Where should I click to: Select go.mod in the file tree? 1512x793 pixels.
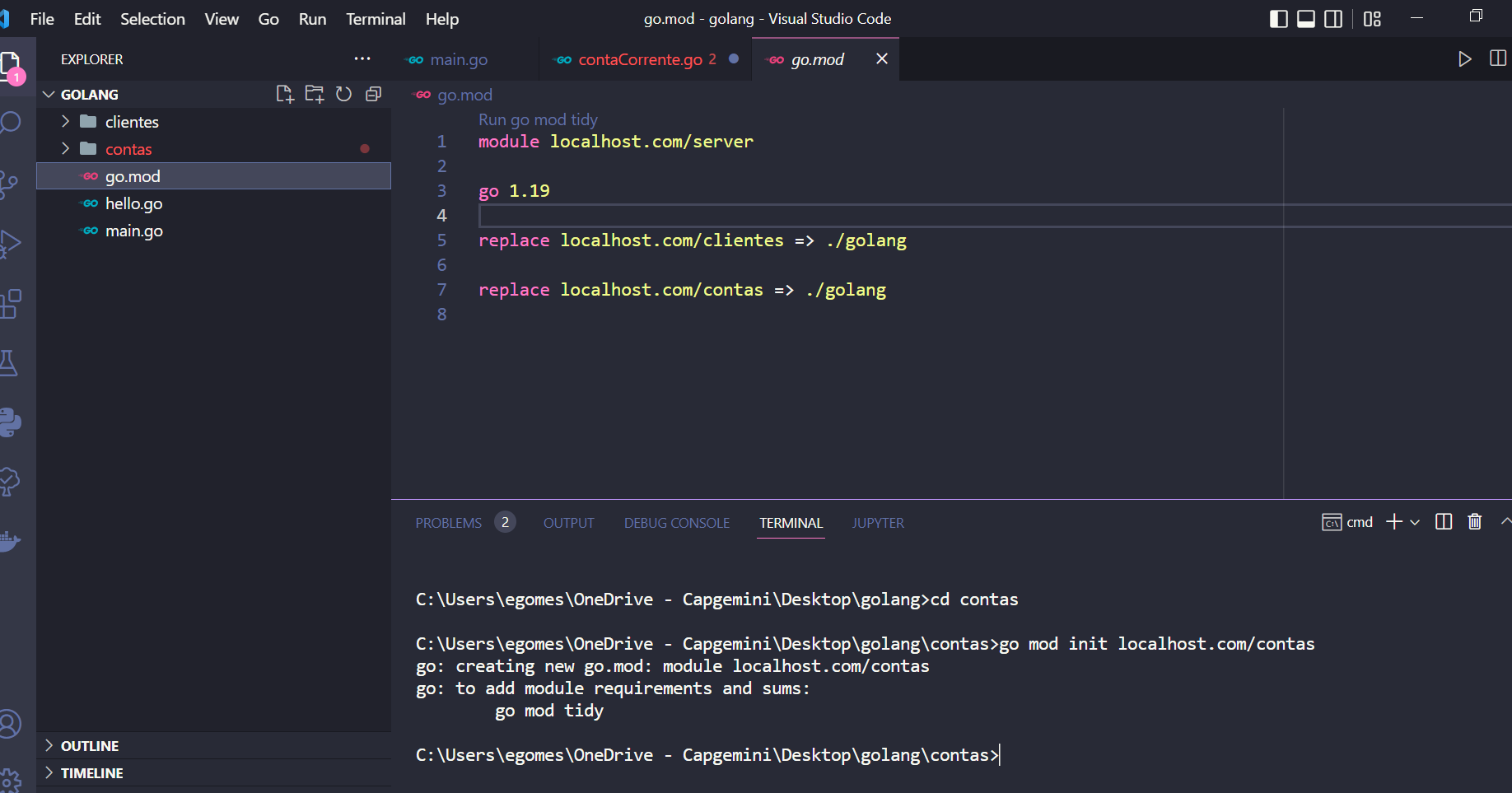point(214,176)
